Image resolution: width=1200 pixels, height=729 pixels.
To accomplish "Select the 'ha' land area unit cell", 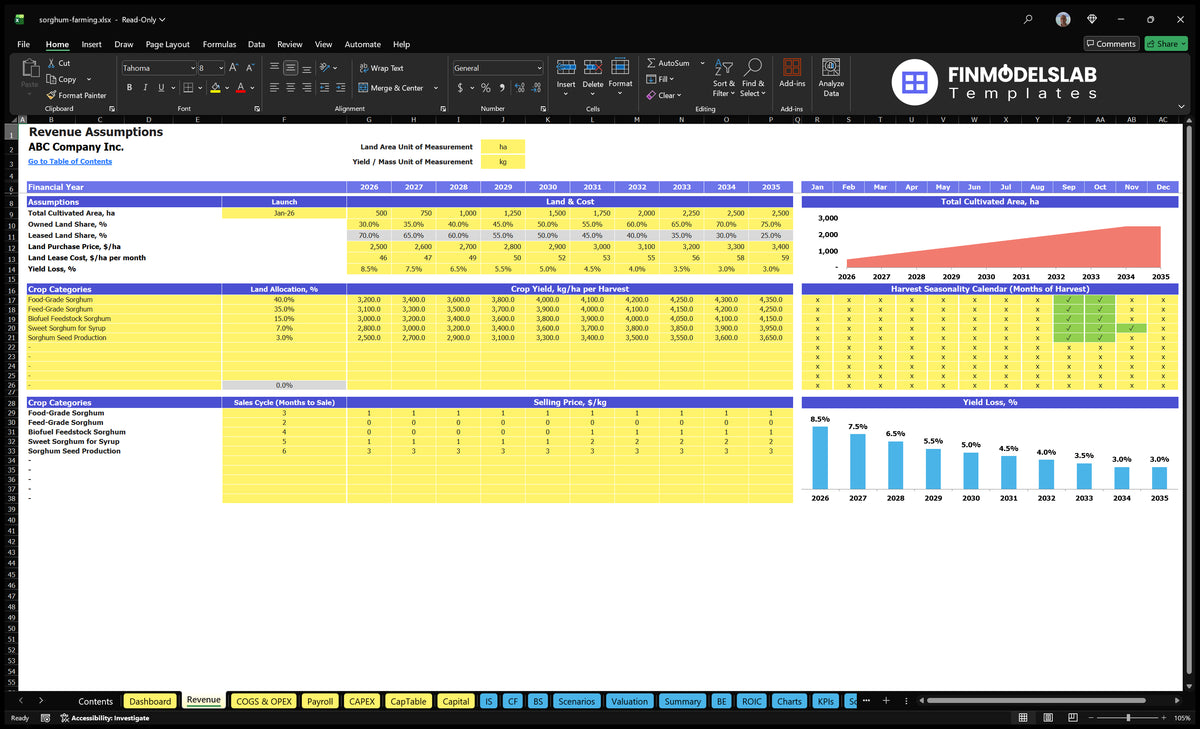I will pyautogui.click(x=503, y=146).
